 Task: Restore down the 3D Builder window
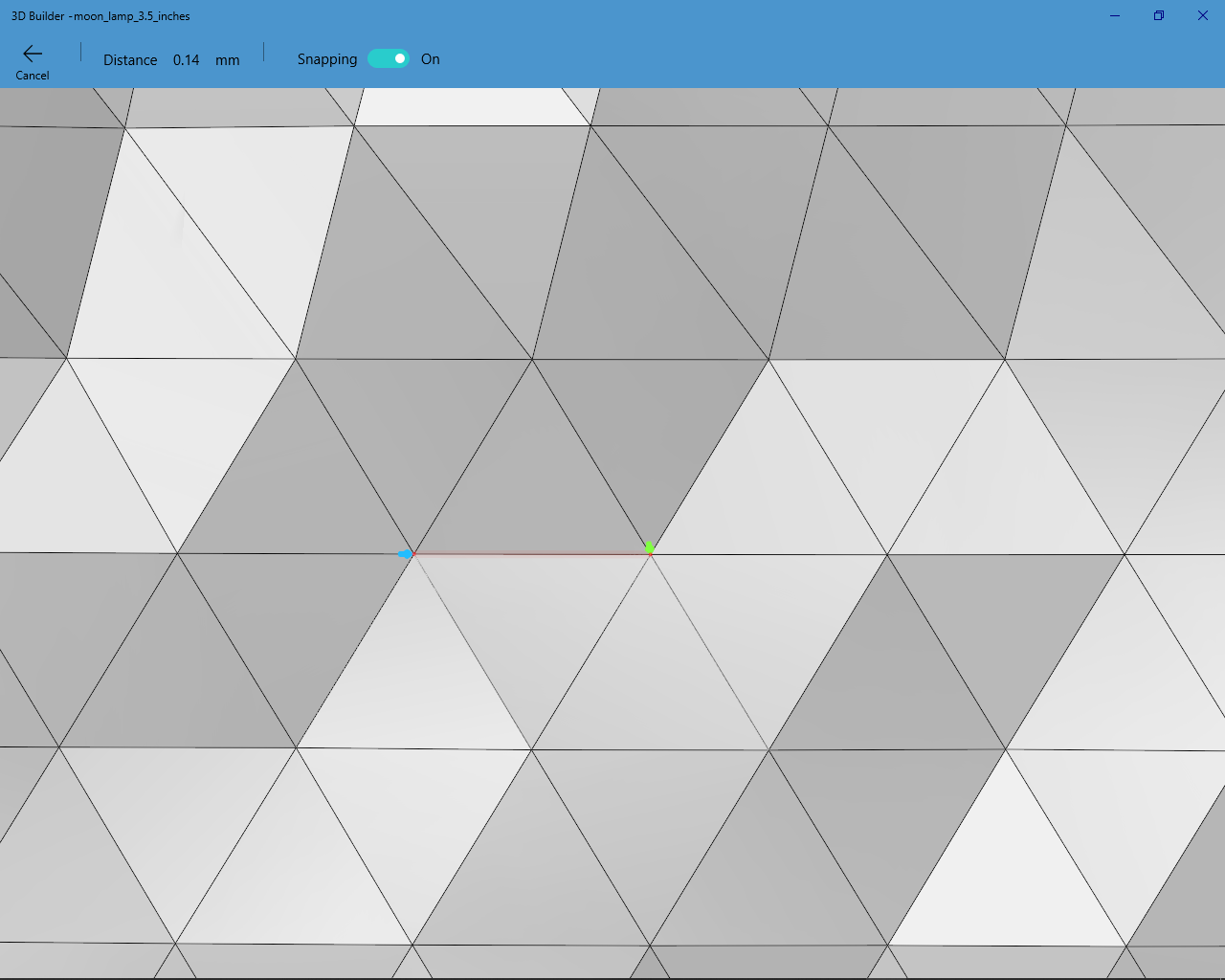click(x=1159, y=15)
